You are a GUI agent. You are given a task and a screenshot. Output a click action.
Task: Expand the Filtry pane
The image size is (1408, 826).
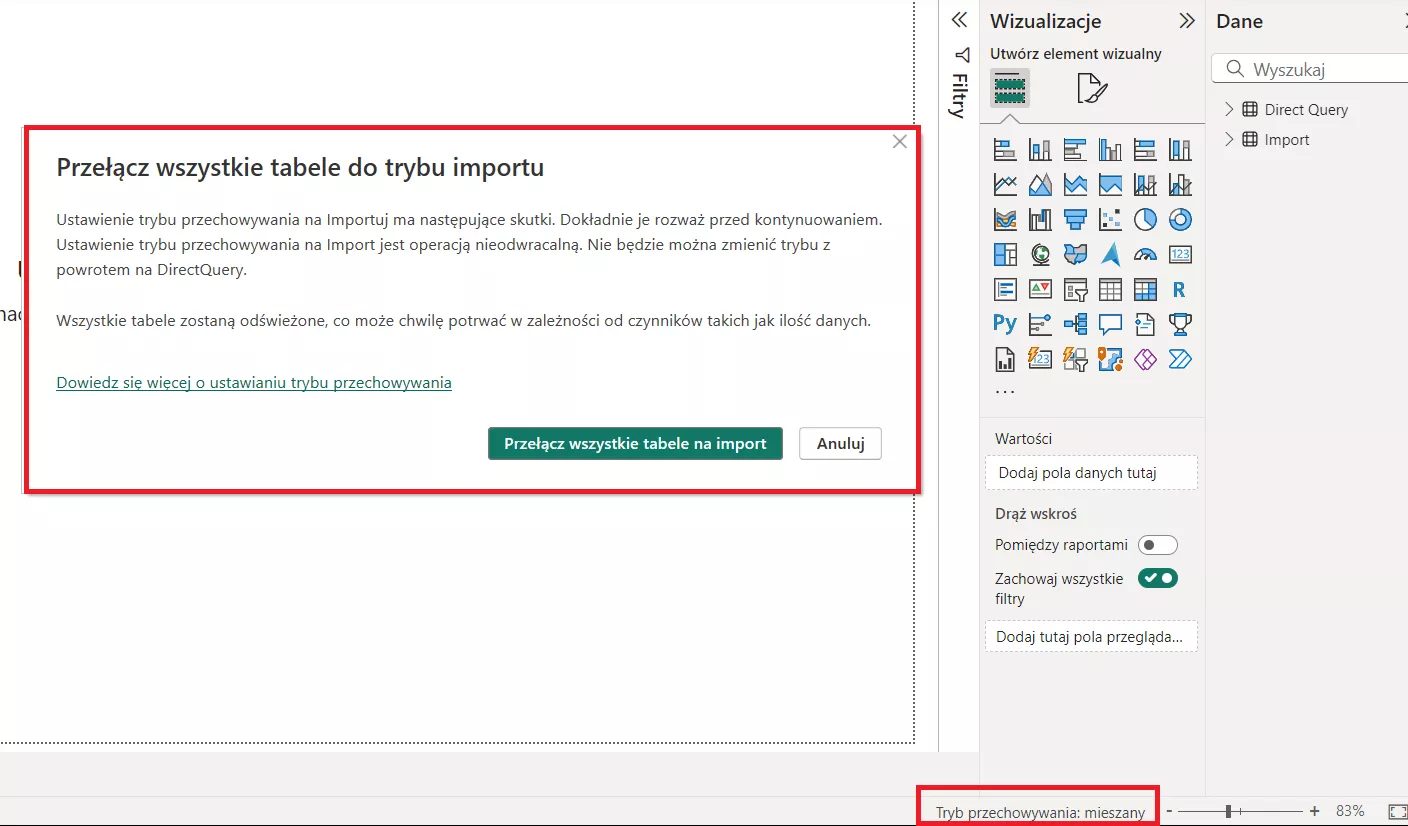tap(959, 20)
